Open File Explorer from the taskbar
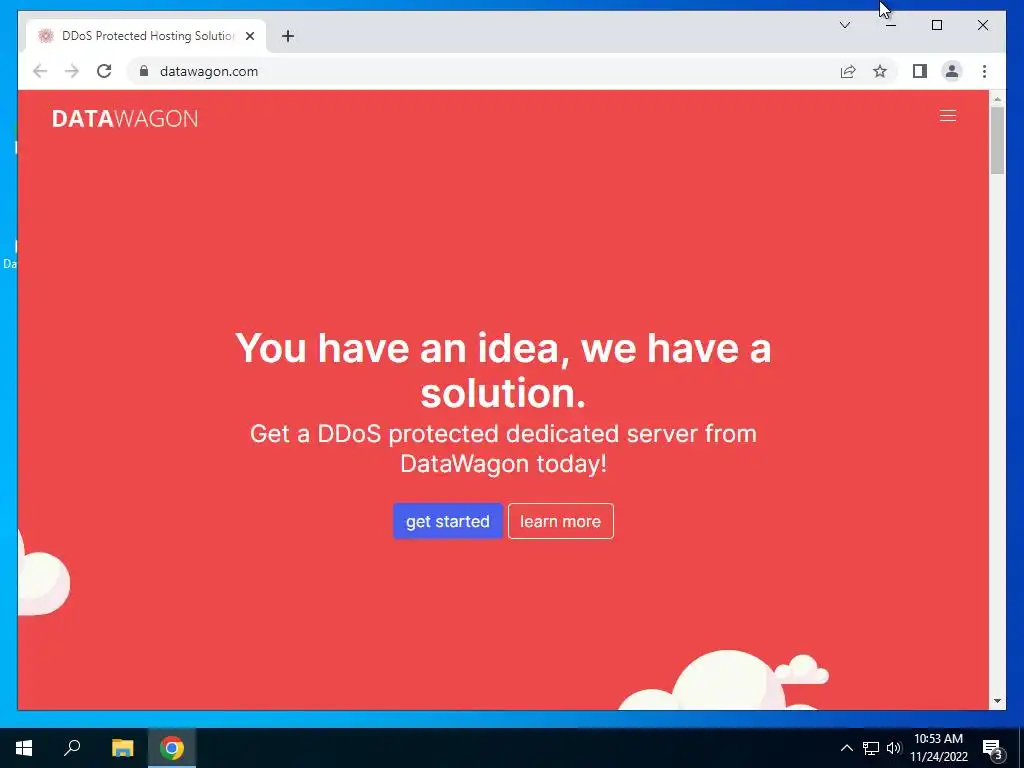Viewport: 1024px width, 768px height. (122, 748)
